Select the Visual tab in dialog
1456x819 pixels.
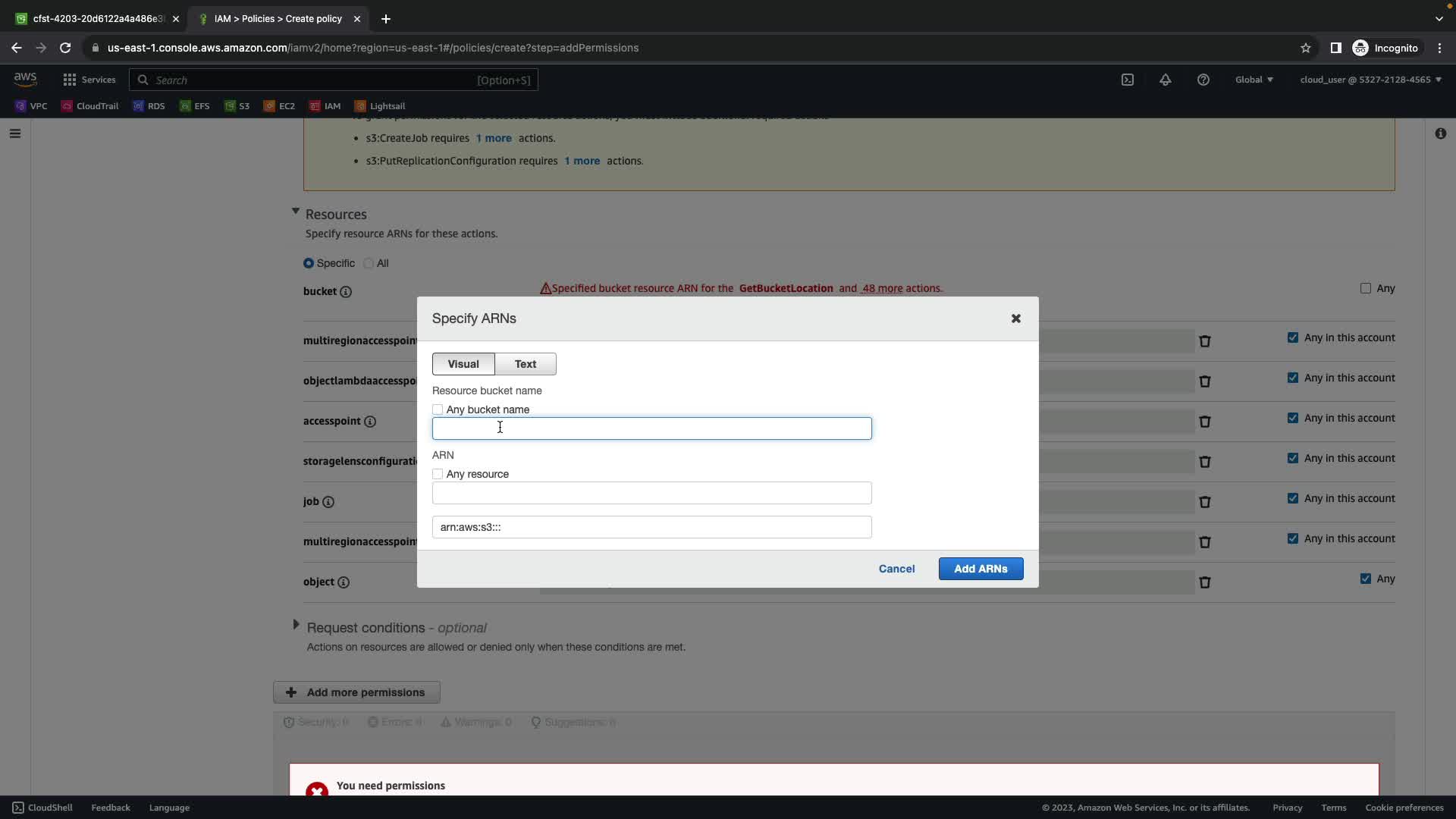coord(463,364)
